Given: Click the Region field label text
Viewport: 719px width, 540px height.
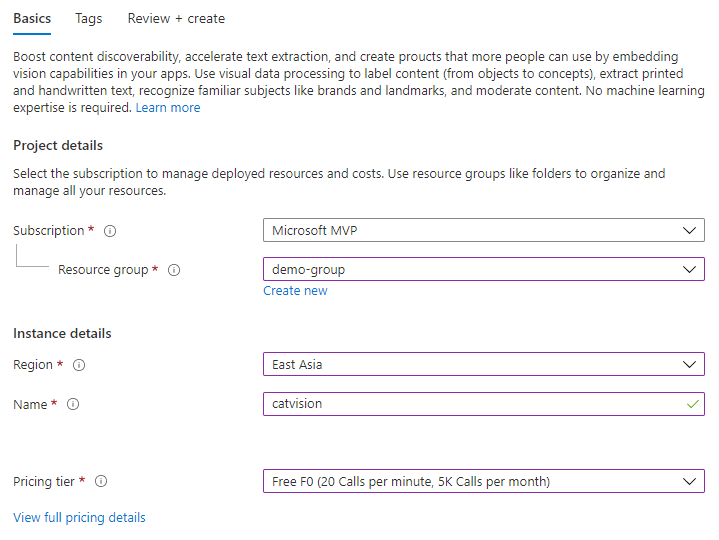Looking at the screenshot, I should pos(33,365).
